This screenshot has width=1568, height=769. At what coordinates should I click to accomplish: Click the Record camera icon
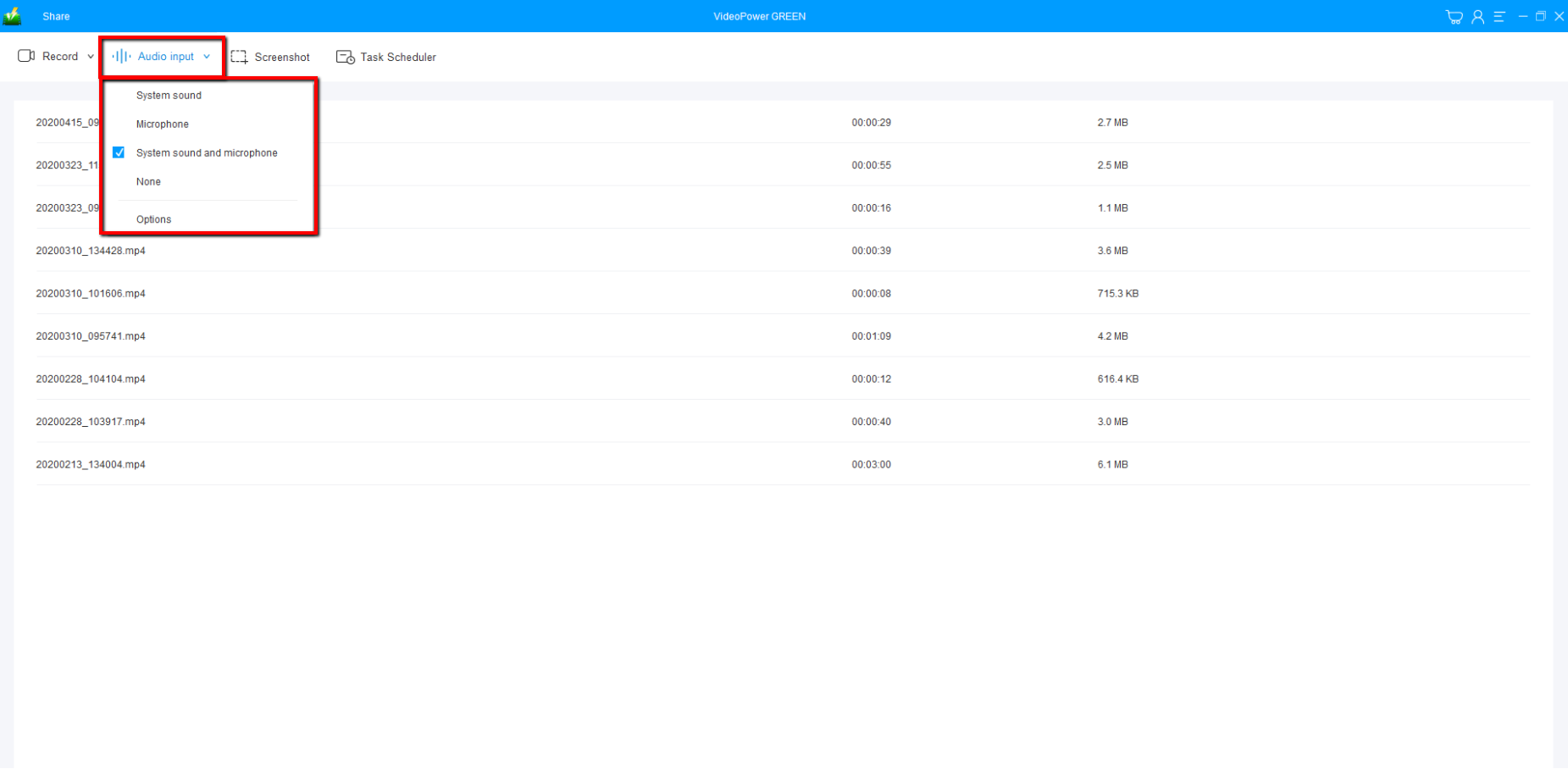coord(26,56)
